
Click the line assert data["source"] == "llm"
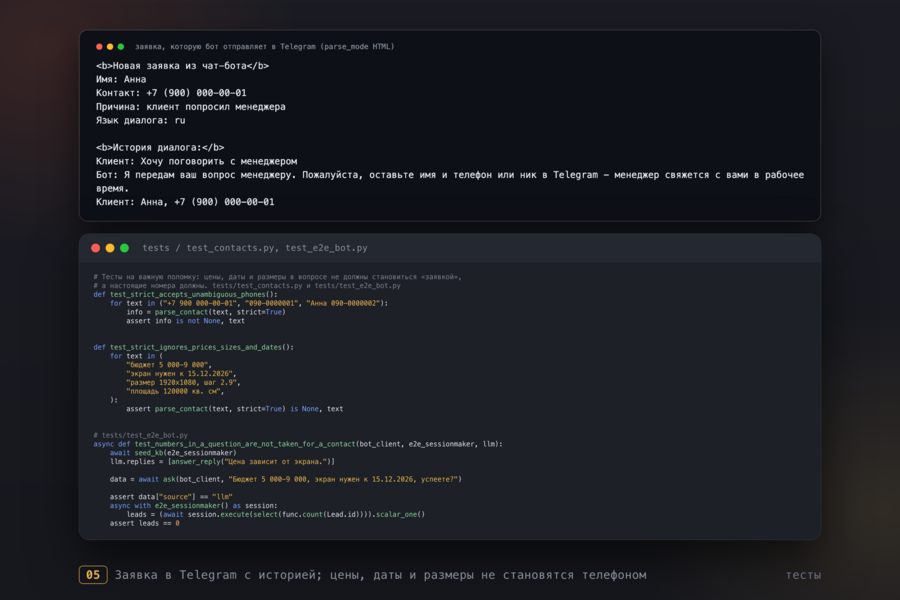tap(171, 497)
